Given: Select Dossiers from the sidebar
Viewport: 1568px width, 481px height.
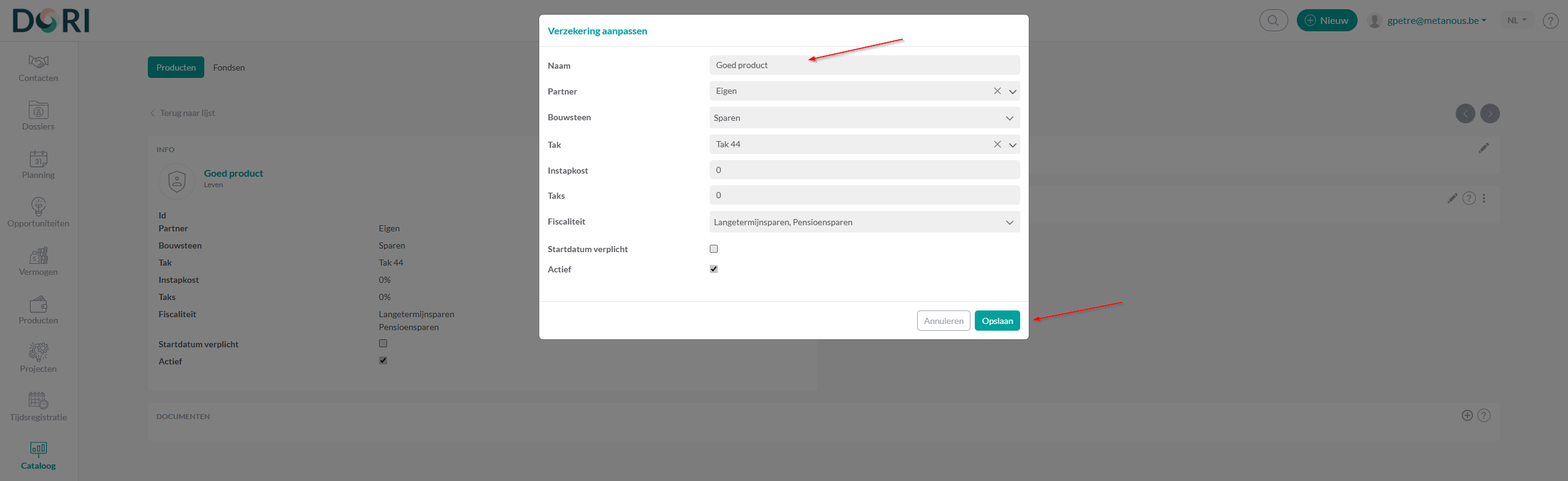Looking at the screenshot, I should [38, 116].
